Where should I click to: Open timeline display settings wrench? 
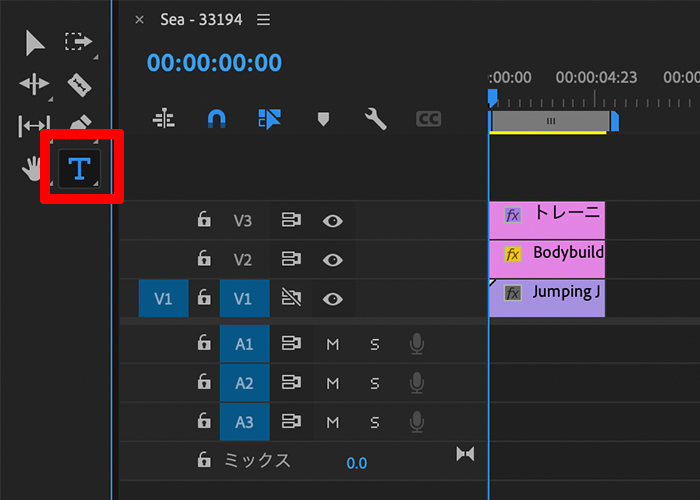pos(375,119)
